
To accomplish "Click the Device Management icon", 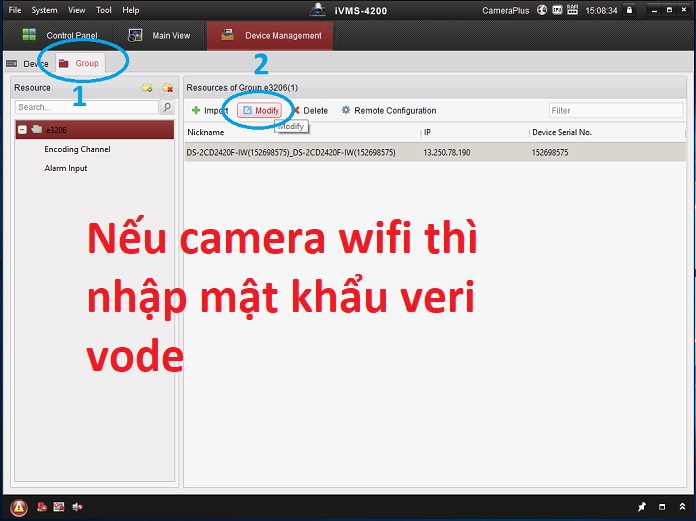I will point(228,35).
